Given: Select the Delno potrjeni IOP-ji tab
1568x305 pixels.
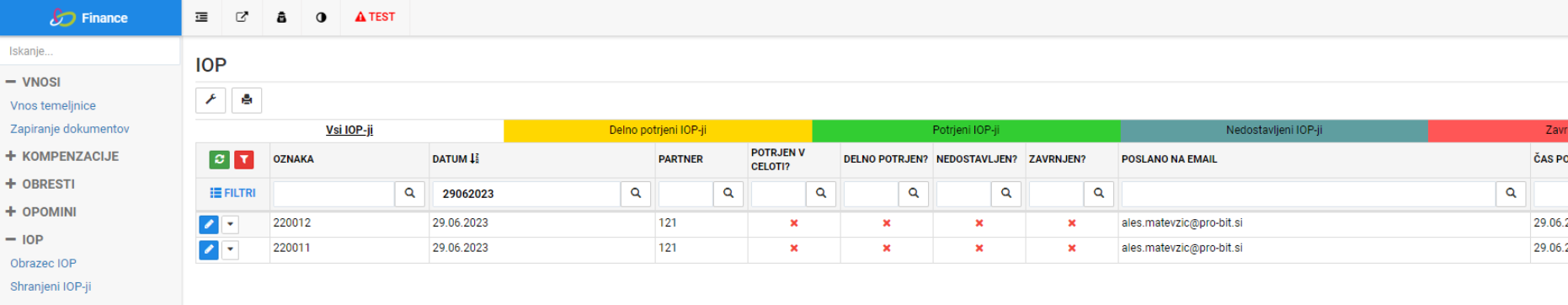Looking at the screenshot, I should 658,130.
